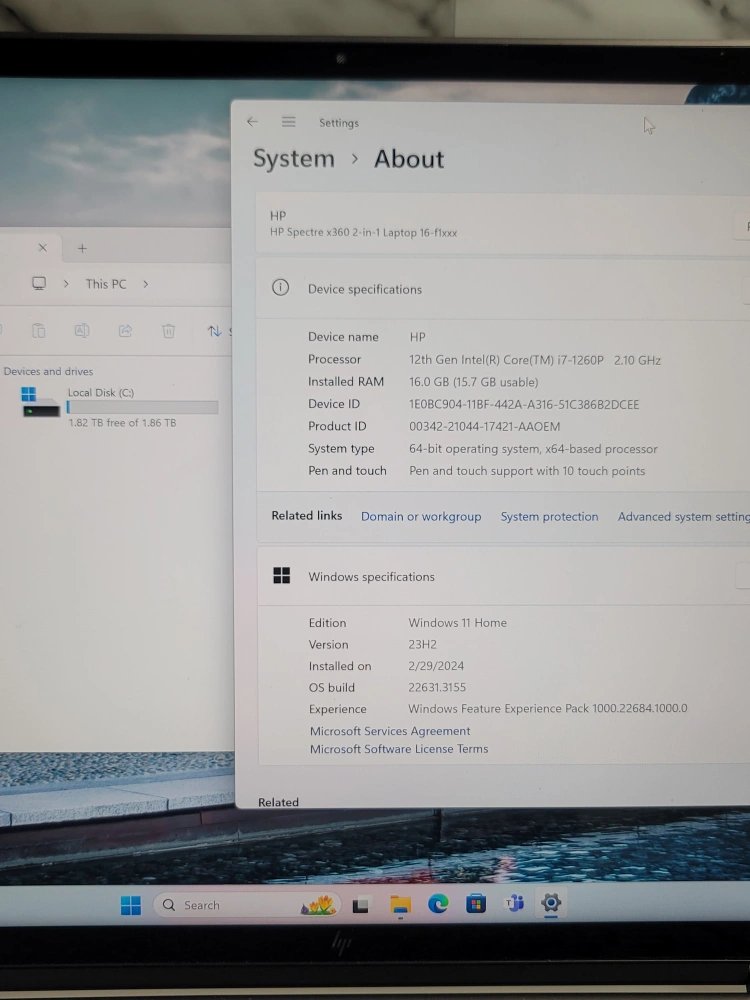The height and width of the screenshot is (1000, 750).
Task: Open the System protection link
Action: click(549, 517)
